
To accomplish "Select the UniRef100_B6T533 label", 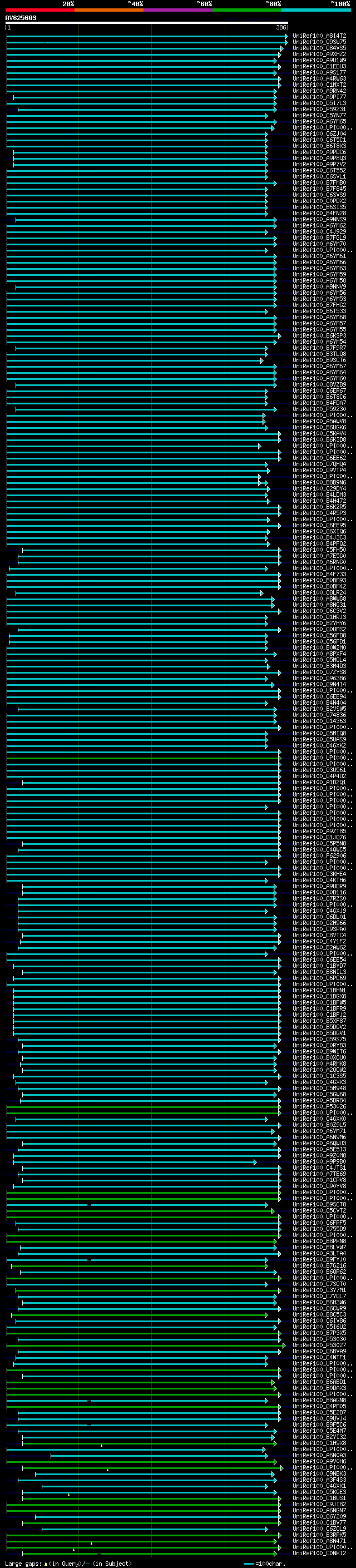I will tap(319, 311).
